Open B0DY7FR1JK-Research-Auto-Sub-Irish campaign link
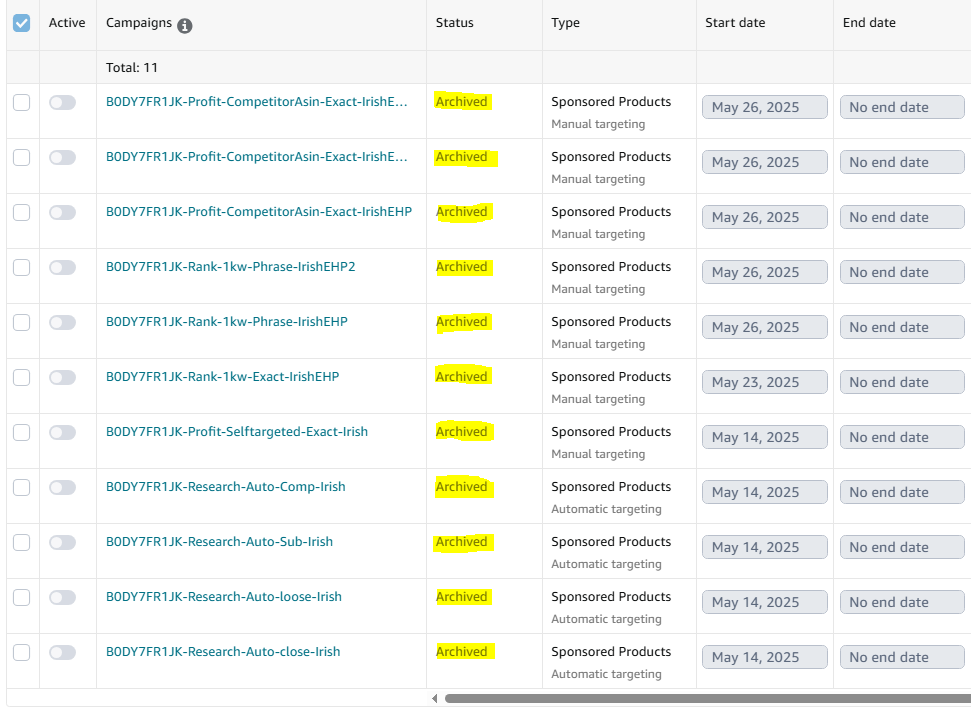This screenshot has height=725, width=971. pyautogui.click(x=219, y=542)
